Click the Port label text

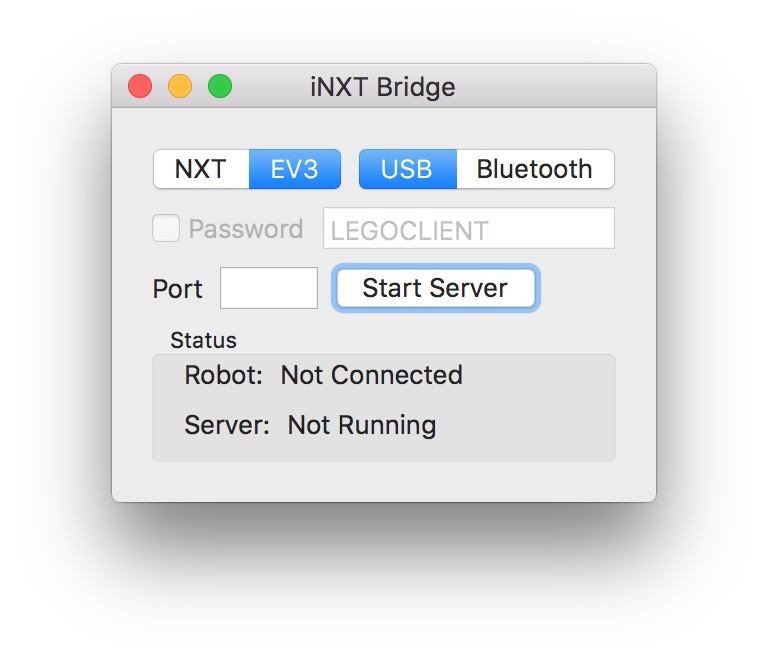[177, 289]
